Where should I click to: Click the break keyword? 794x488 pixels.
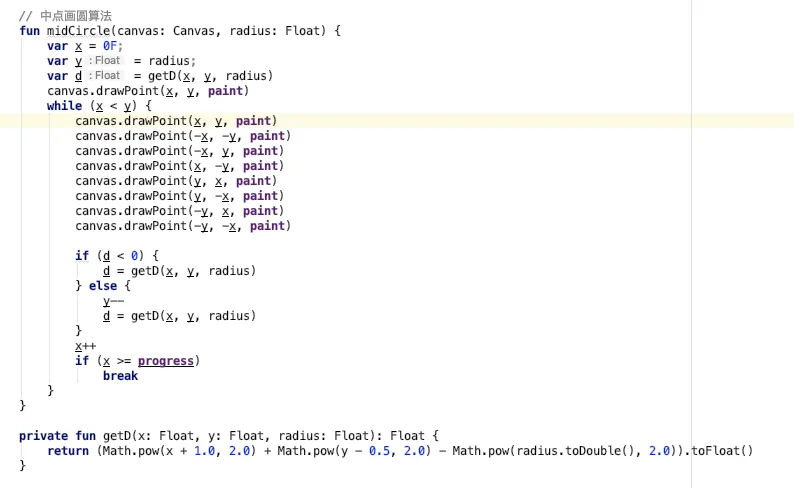pyautogui.click(x=120, y=376)
